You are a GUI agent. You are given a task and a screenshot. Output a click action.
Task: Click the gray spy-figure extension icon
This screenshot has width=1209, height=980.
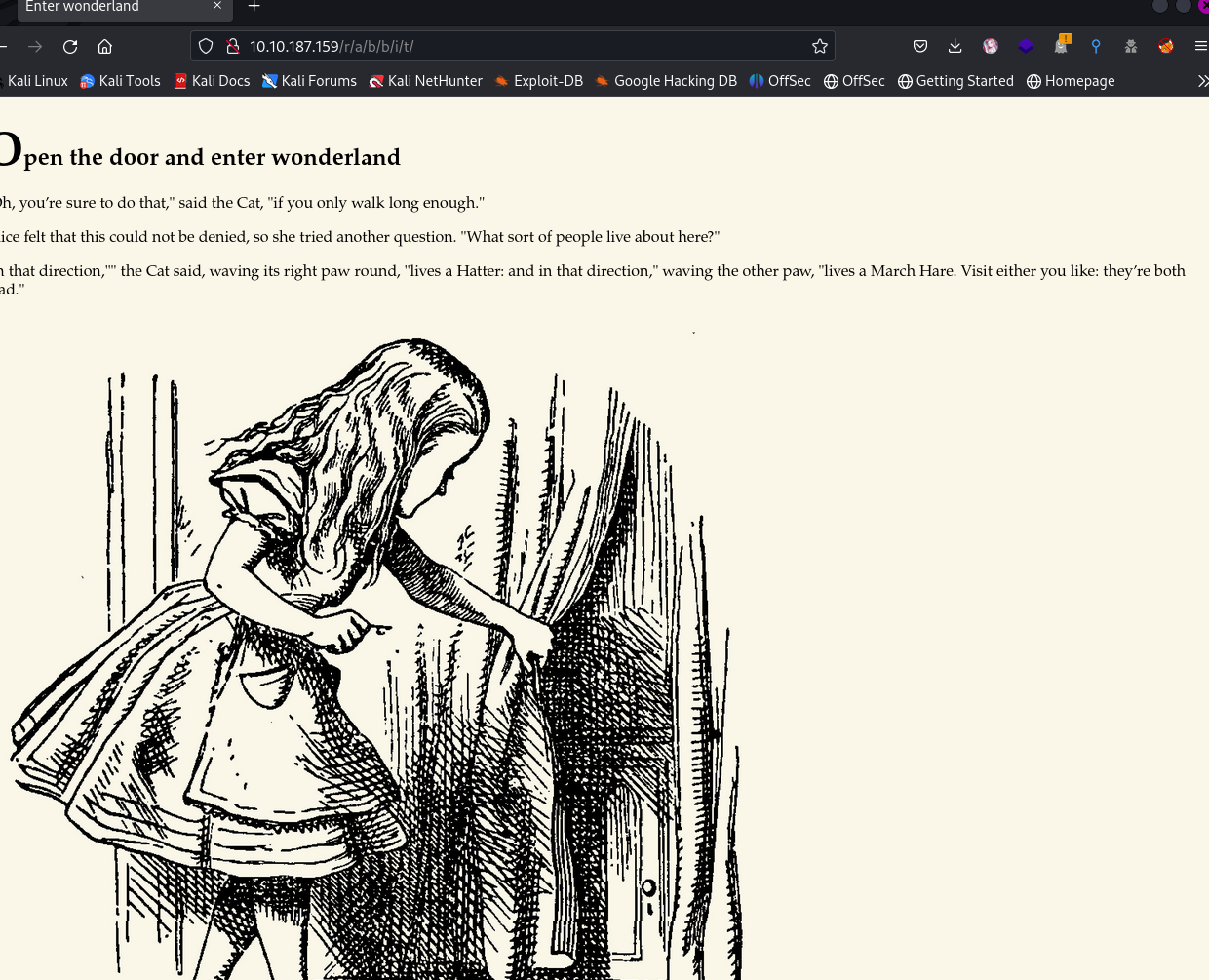1131,46
